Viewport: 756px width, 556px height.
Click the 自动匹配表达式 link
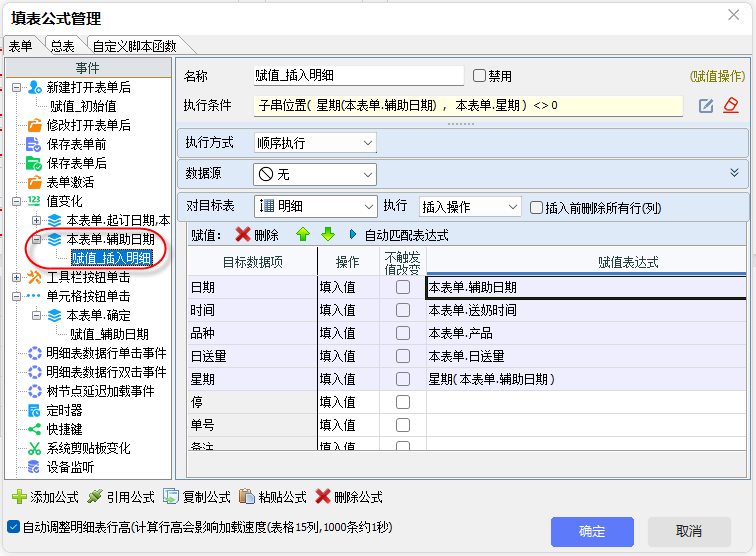(x=406, y=235)
